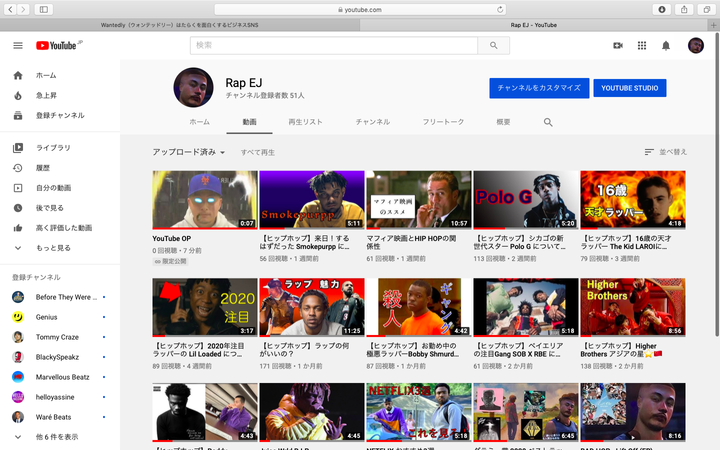Open the notifications bell
Viewport: 720px width, 450px height.
pyautogui.click(x=666, y=45)
